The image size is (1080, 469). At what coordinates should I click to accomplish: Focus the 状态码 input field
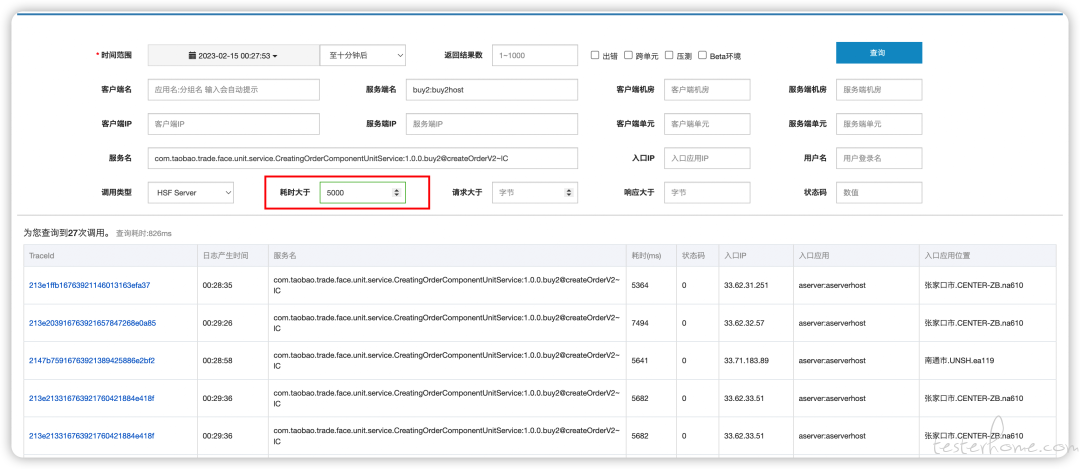879,194
